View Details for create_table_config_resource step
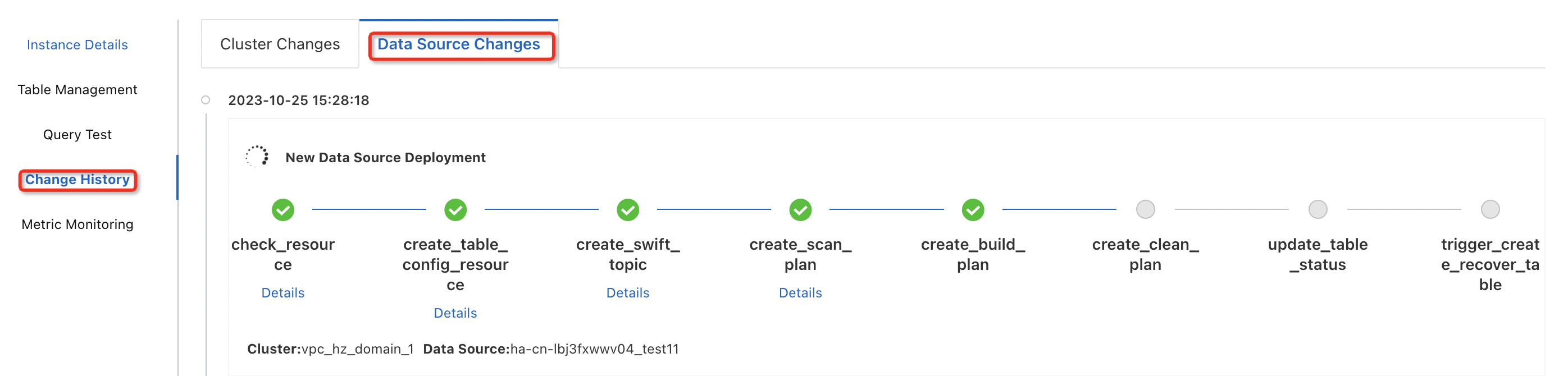This screenshot has width=1568, height=376. click(455, 313)
